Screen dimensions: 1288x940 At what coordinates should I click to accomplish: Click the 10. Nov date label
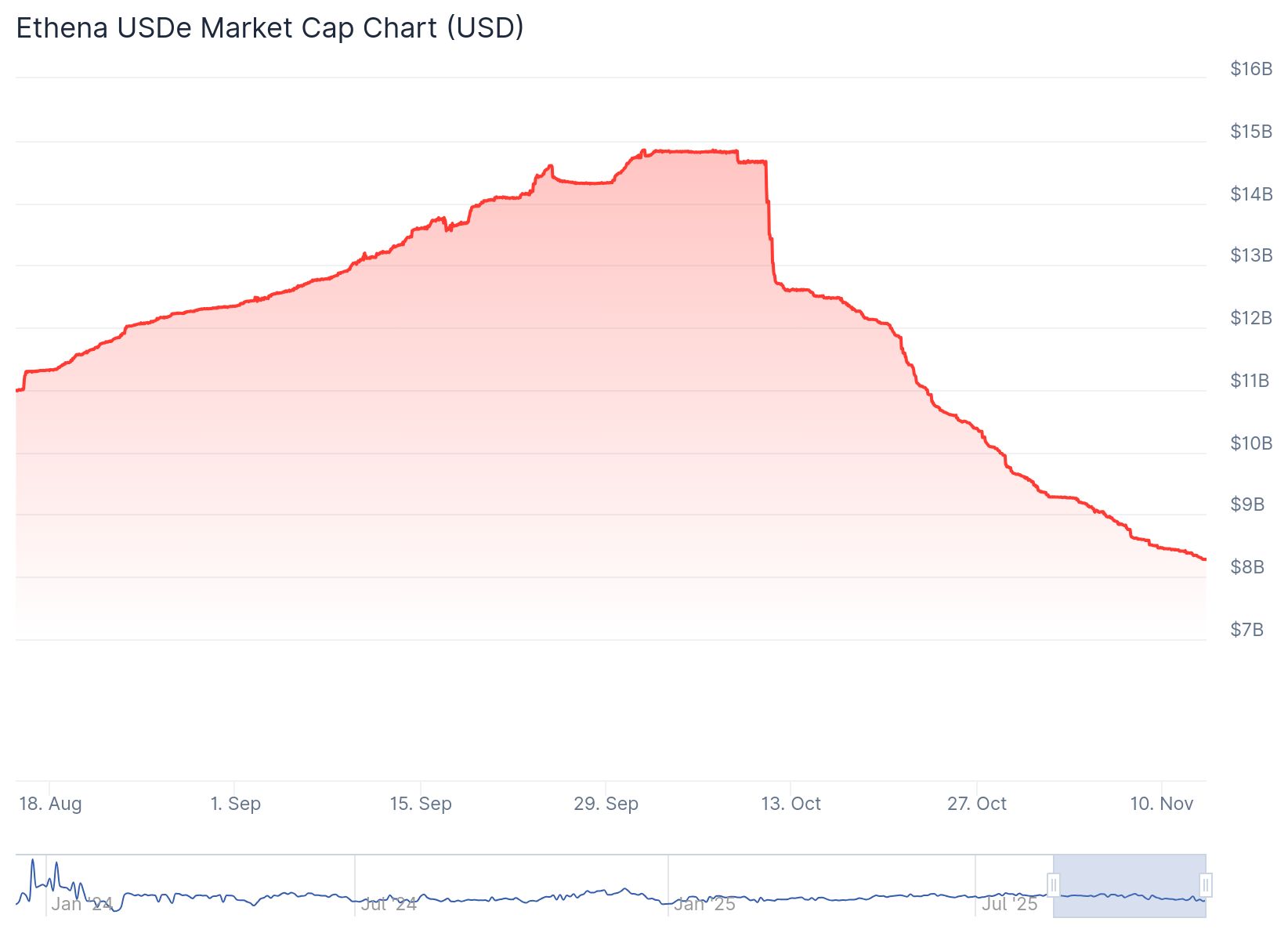1161,804
